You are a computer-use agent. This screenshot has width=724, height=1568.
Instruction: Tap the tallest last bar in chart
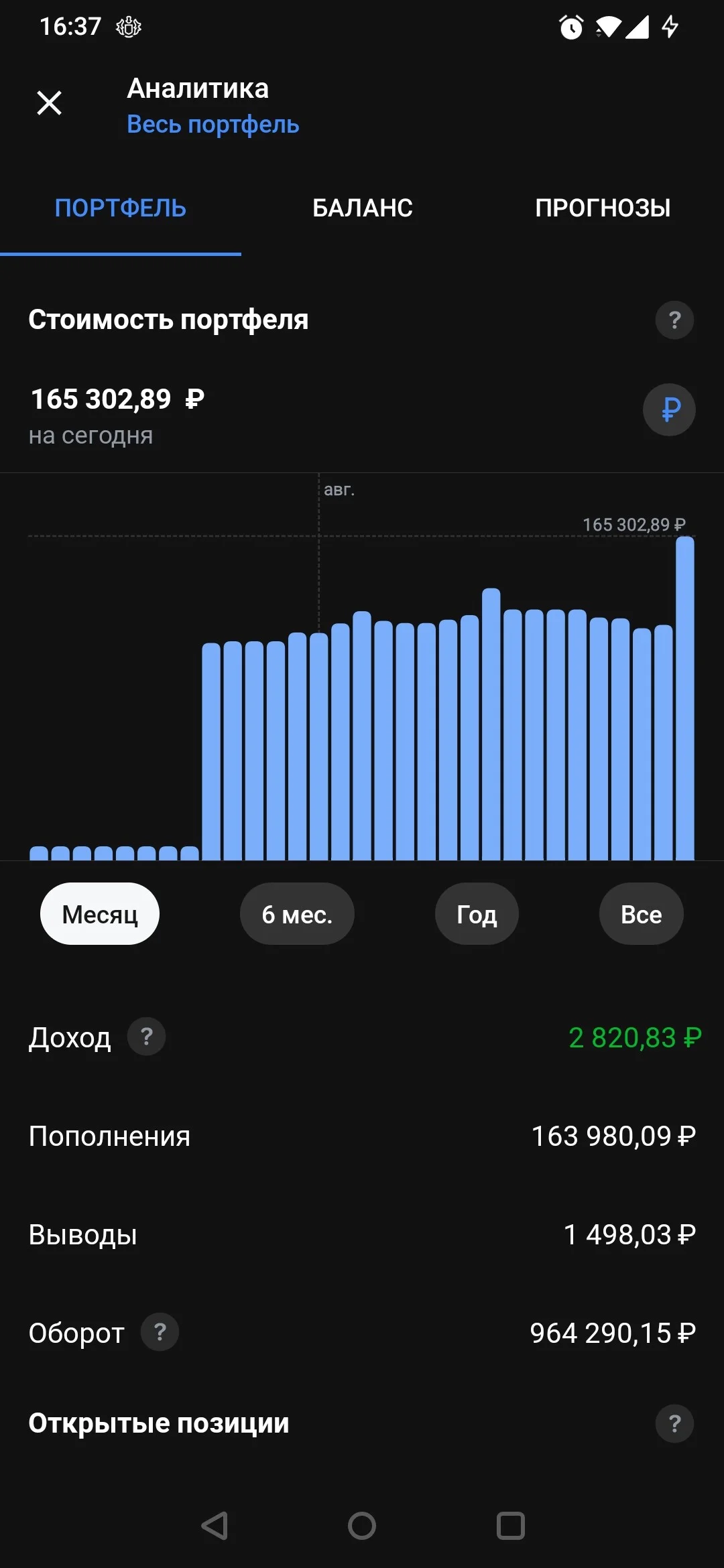[685, 698]
